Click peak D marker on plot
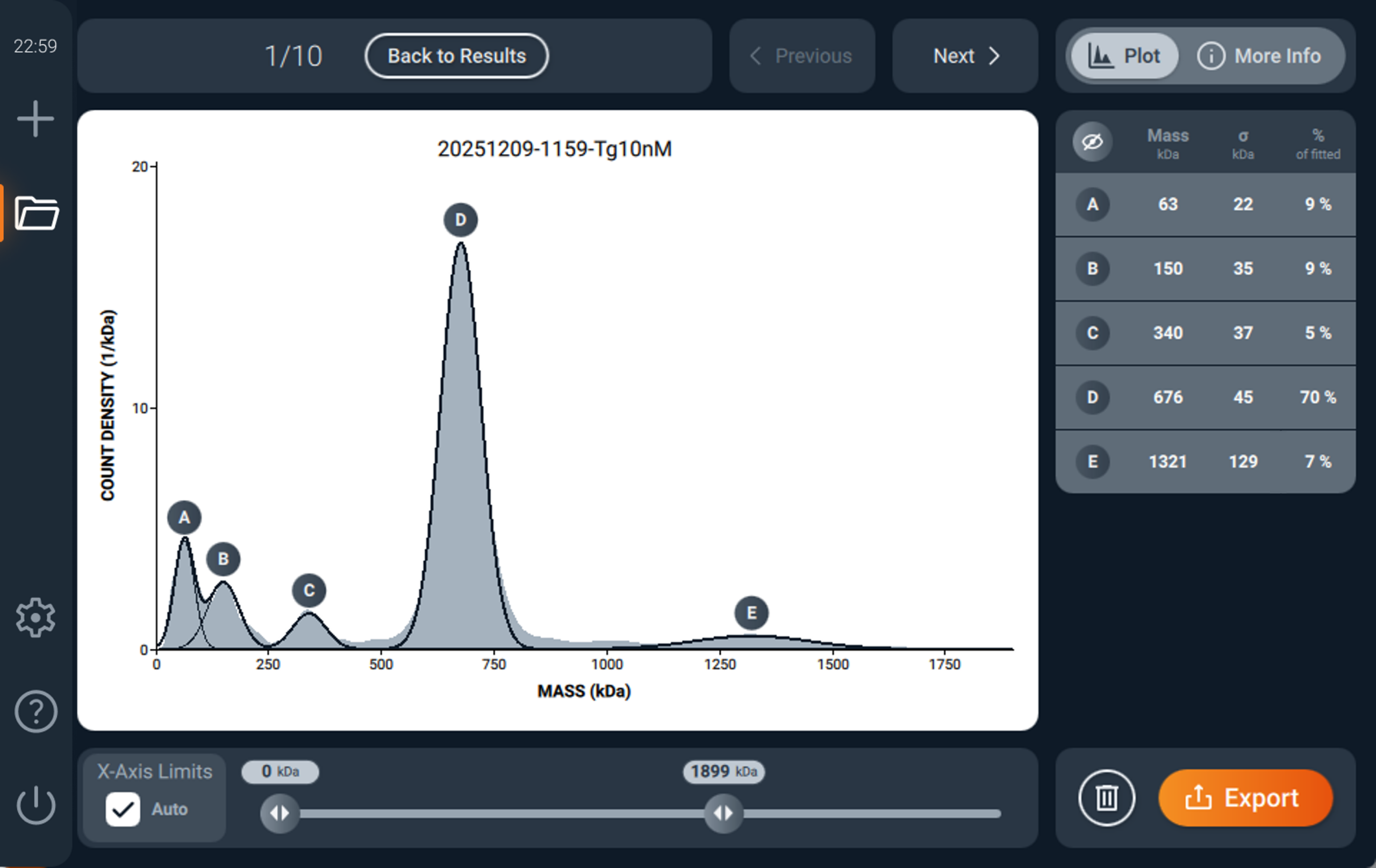Viewport: 1376px width, 868px height. pos(461,220)
